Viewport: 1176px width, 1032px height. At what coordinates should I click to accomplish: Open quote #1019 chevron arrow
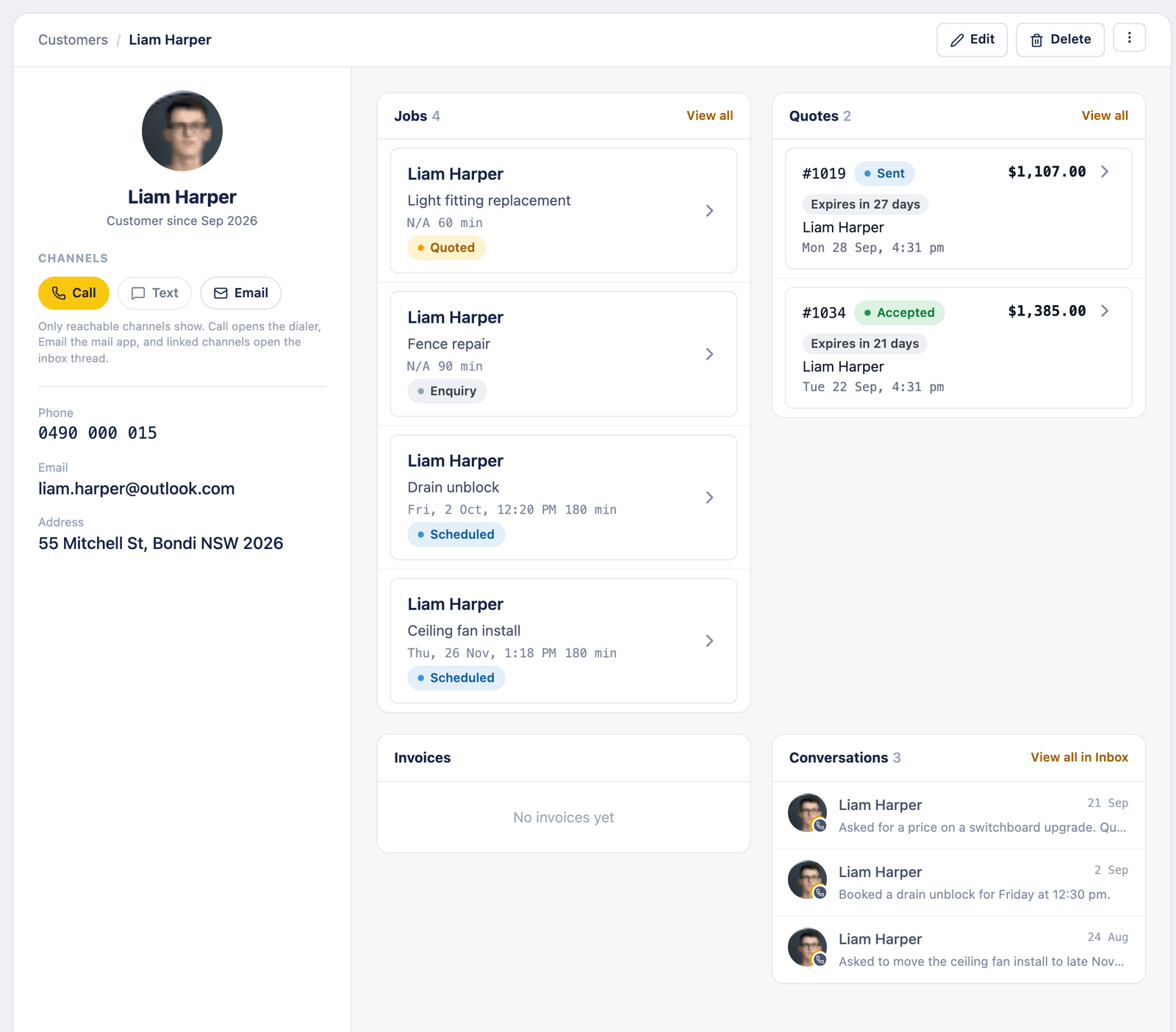click(1105, 171)
